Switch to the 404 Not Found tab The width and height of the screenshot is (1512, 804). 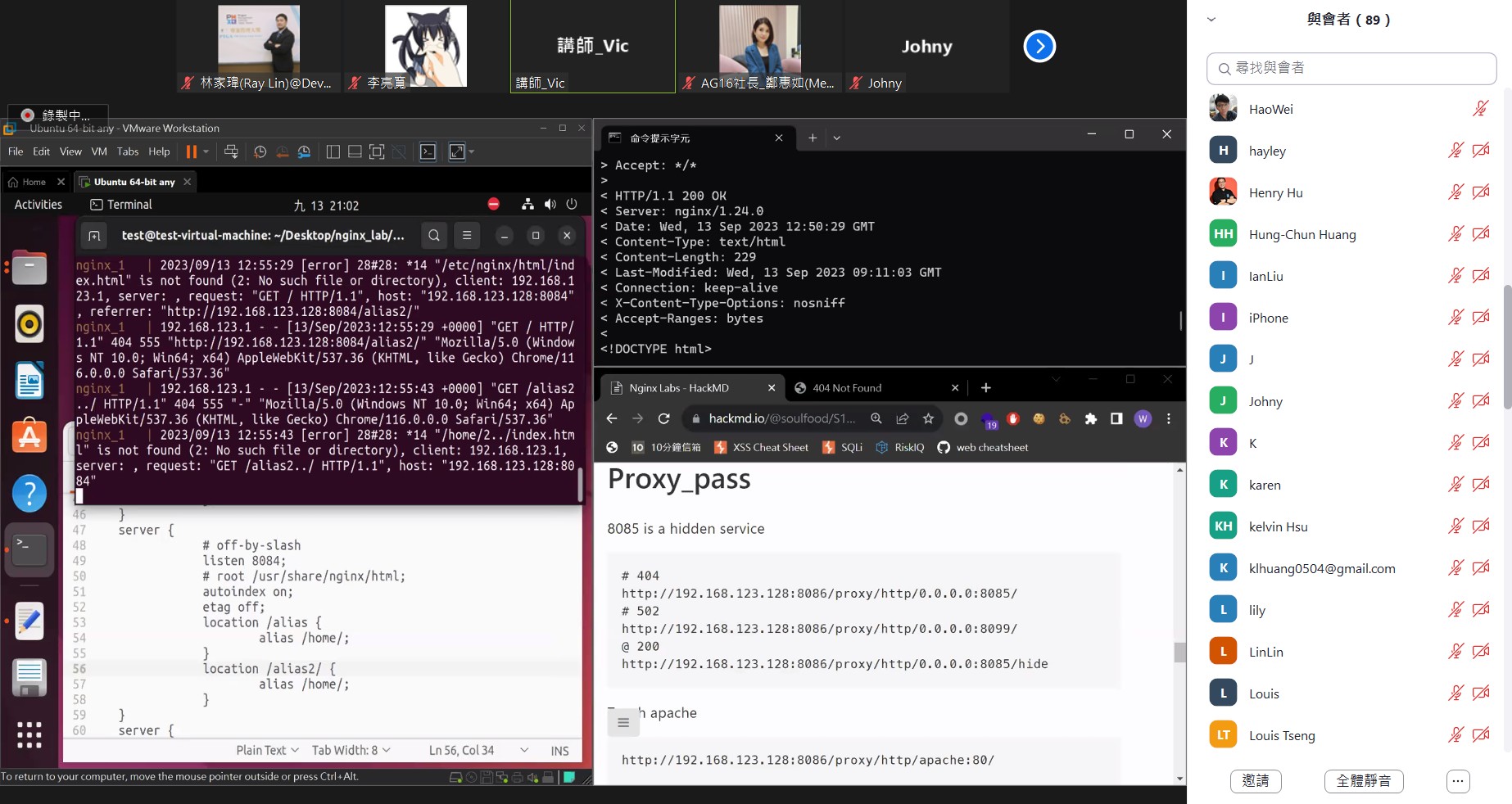point(847,388)
